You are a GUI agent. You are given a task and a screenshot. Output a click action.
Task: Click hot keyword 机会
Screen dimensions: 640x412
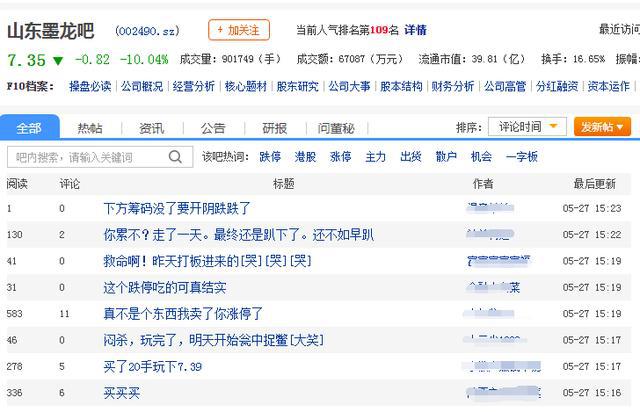pyautogui.click(x=481, y=156)
